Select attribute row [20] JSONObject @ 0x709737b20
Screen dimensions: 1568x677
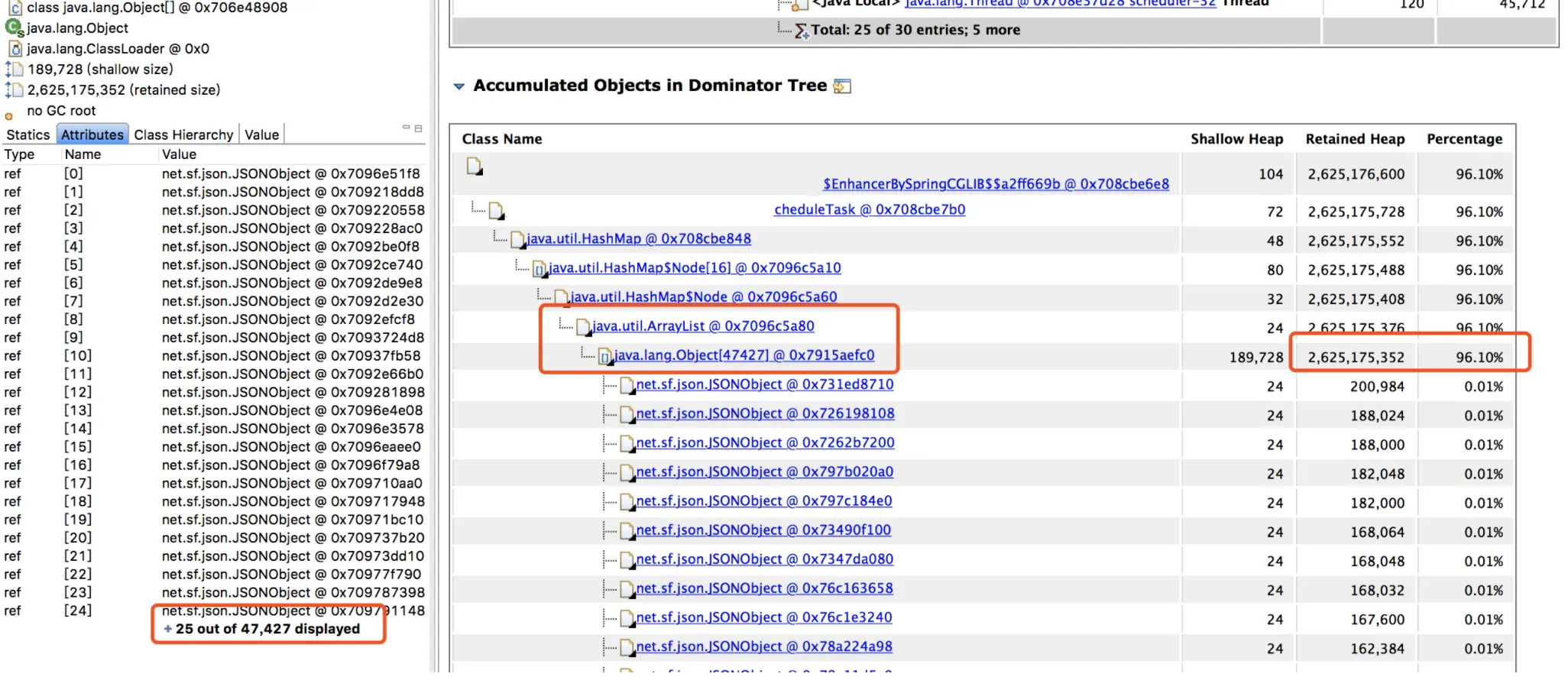point(213,538)
